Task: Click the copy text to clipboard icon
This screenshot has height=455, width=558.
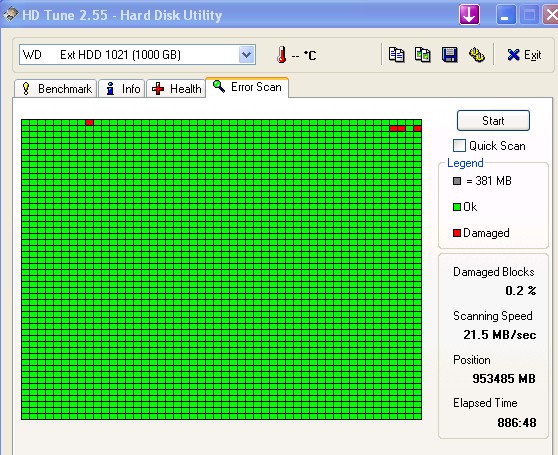Action: point(396,55)
